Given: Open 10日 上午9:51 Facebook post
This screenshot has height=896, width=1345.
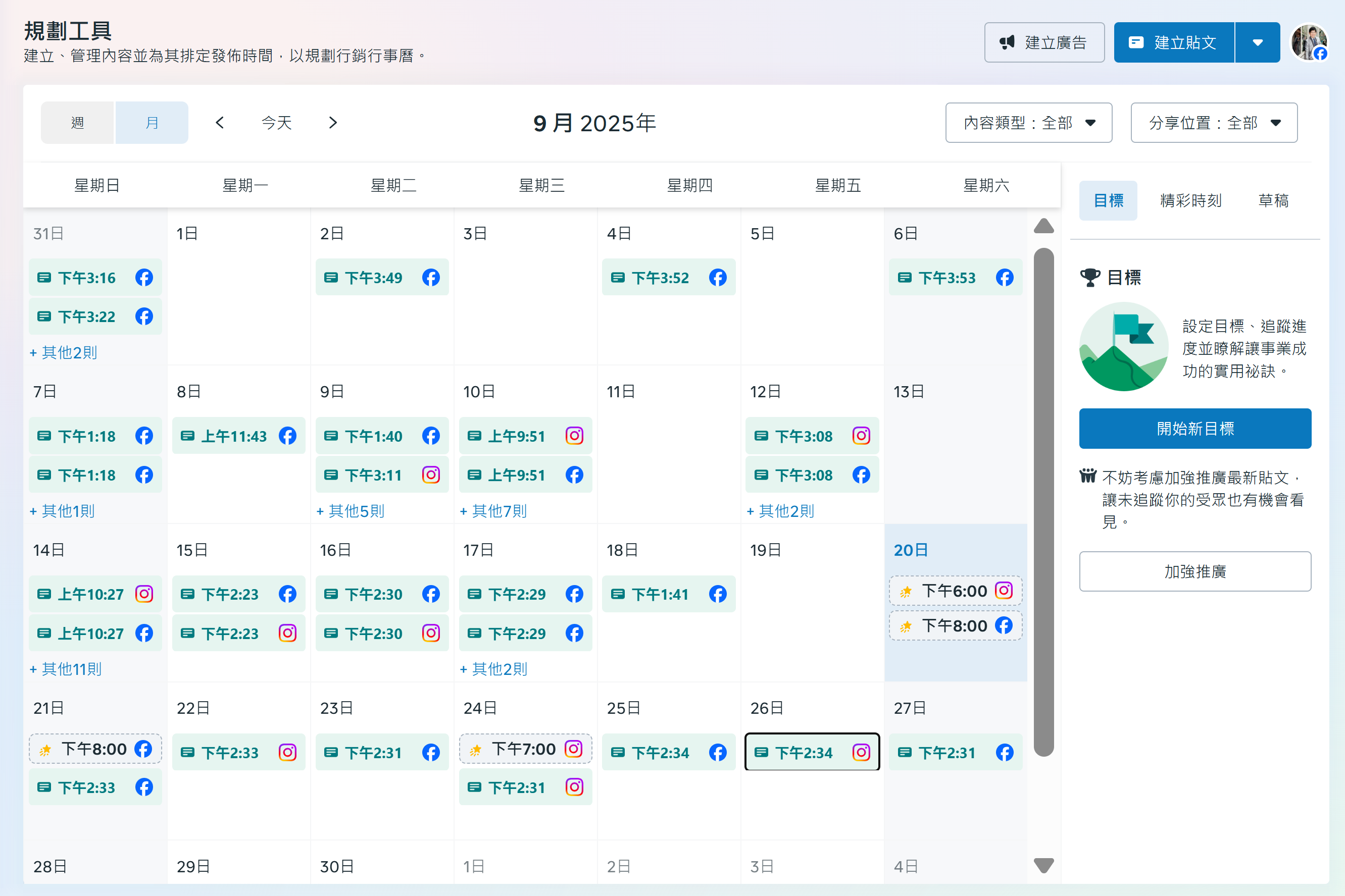Looking at the screenshot, I should [x=525, y=475].
